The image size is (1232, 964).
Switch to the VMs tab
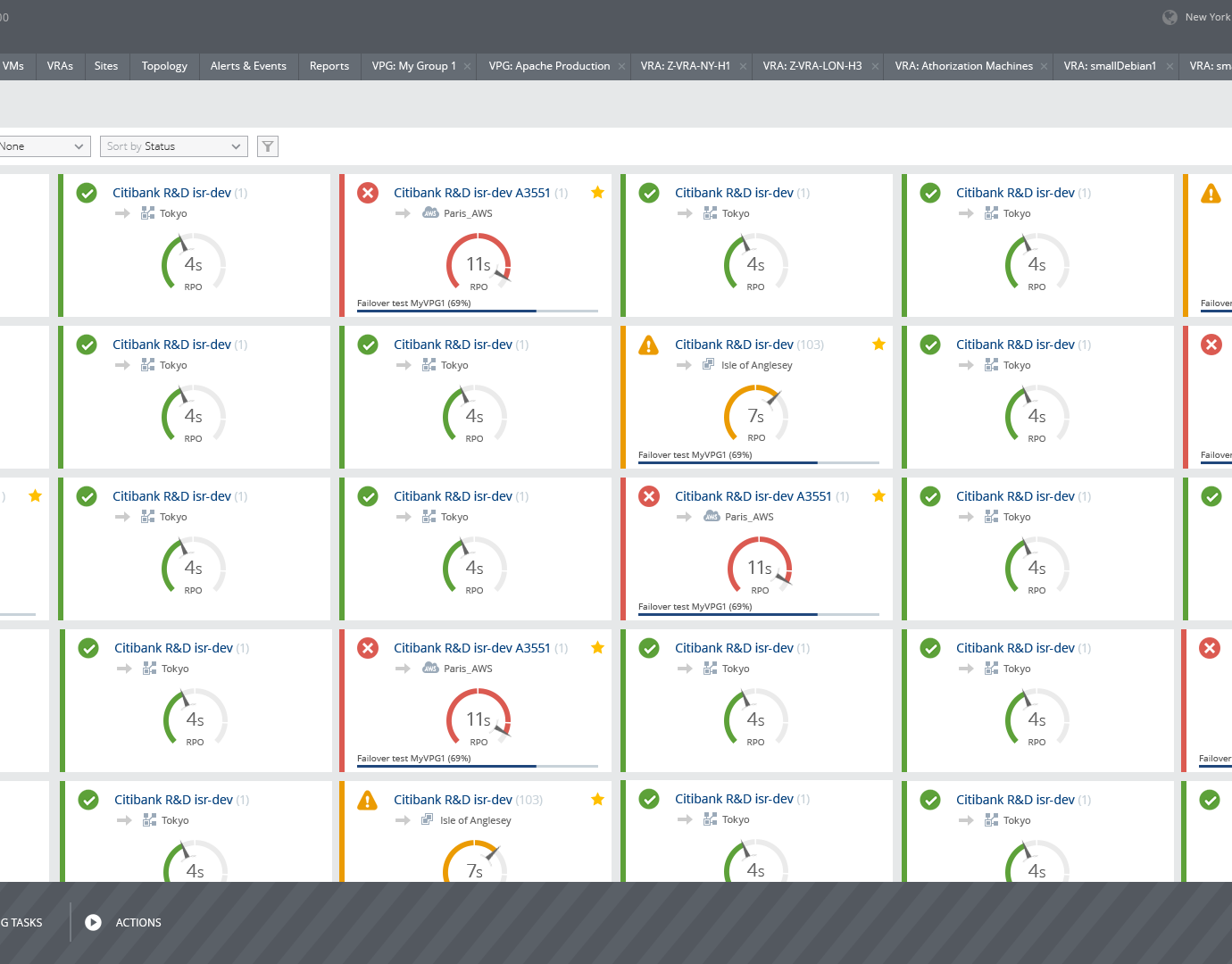tap(13, 66)
